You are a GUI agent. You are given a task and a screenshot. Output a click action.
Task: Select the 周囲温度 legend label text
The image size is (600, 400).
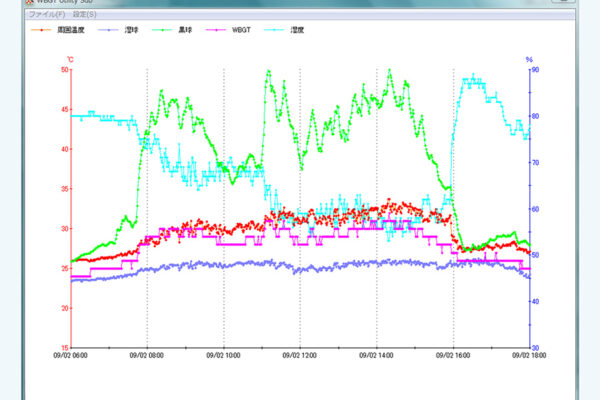(x=69, y=29)
